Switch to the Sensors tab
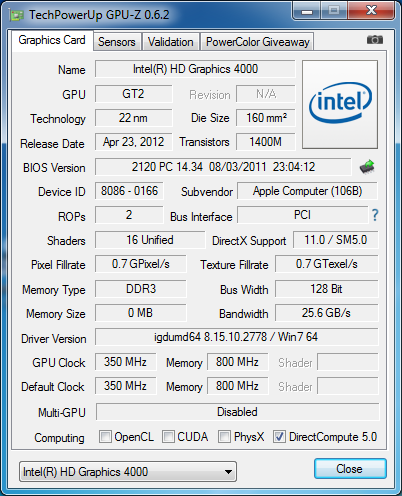Image resolution: width=402 pixels, height=496 pixels. pyautogui.click(x=117, y=42)
